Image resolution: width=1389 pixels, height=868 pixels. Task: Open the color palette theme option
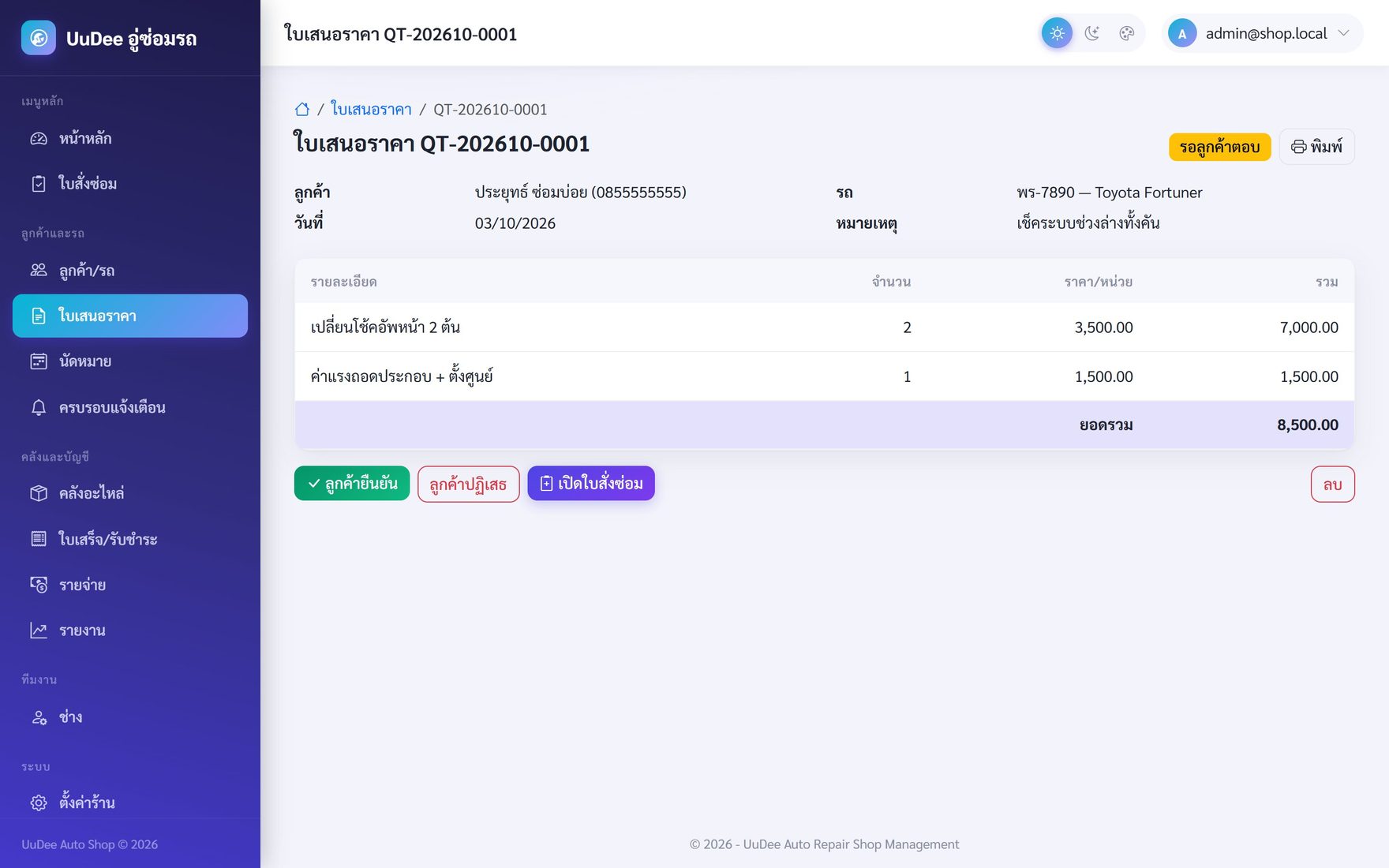pyautogui.click(x=1127, y=33)
